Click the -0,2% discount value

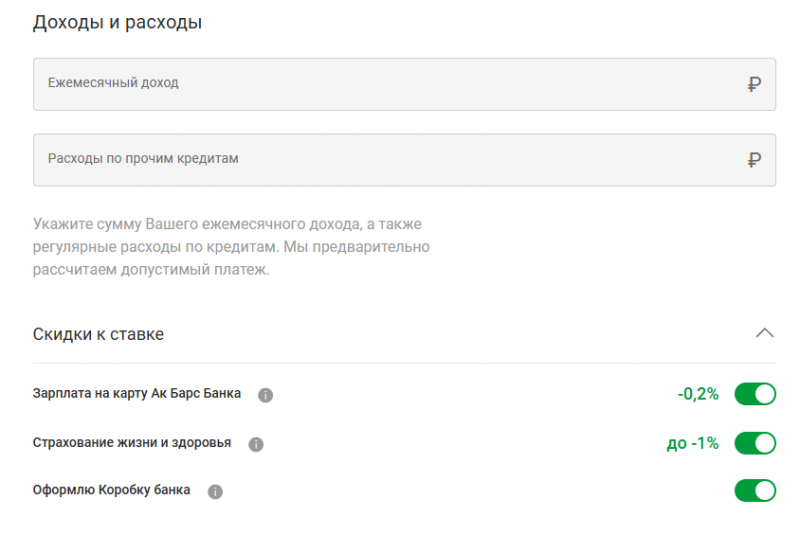(x=698, y=394)
